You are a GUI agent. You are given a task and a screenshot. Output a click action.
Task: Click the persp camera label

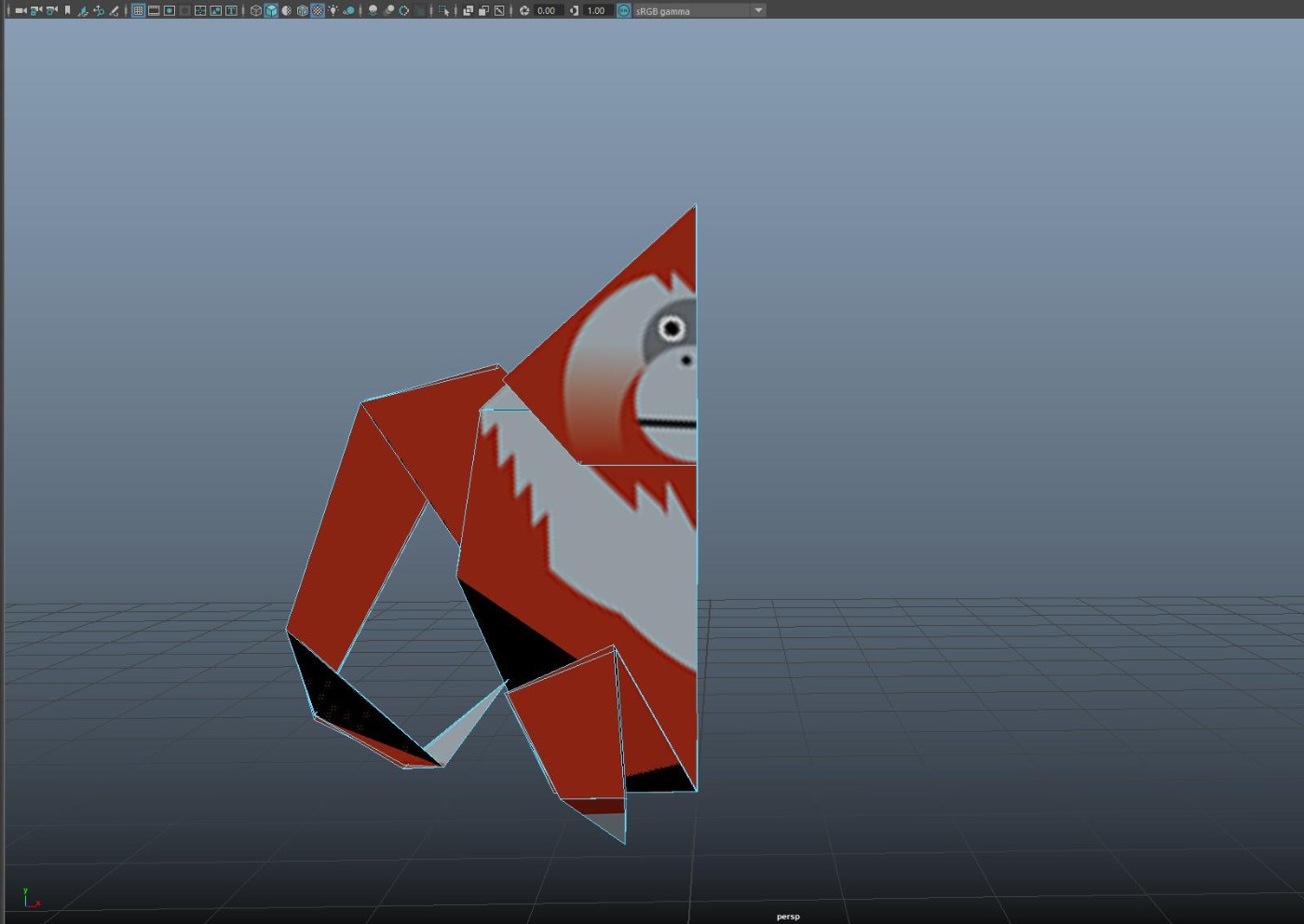[x=788, y=917]
